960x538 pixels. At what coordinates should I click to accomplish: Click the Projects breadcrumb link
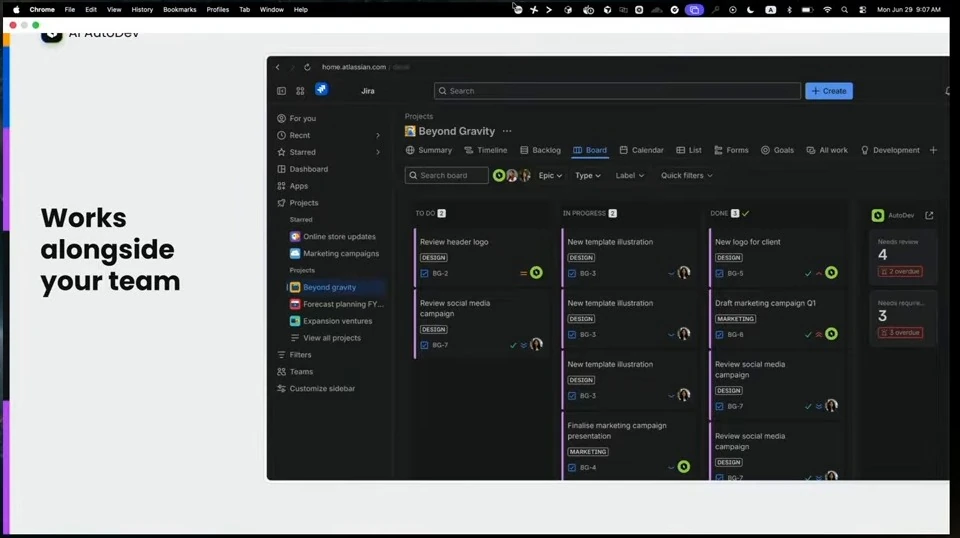419,116
